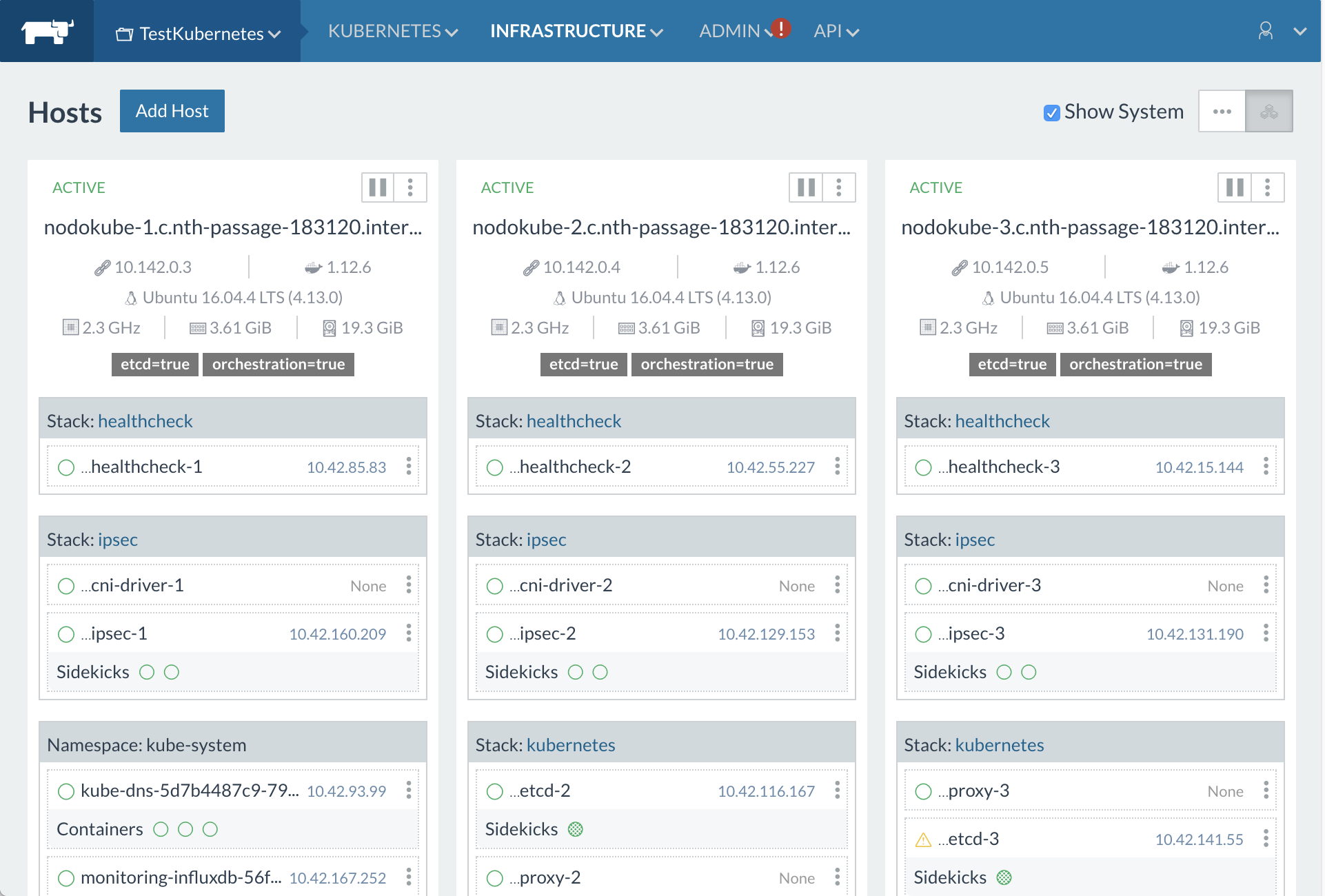Open the INFRASTRUCTURE menu dropdown
Image resolution: width=1325 pixels, height=896 pixels.
pyautogui.click(x=576, y=31)
